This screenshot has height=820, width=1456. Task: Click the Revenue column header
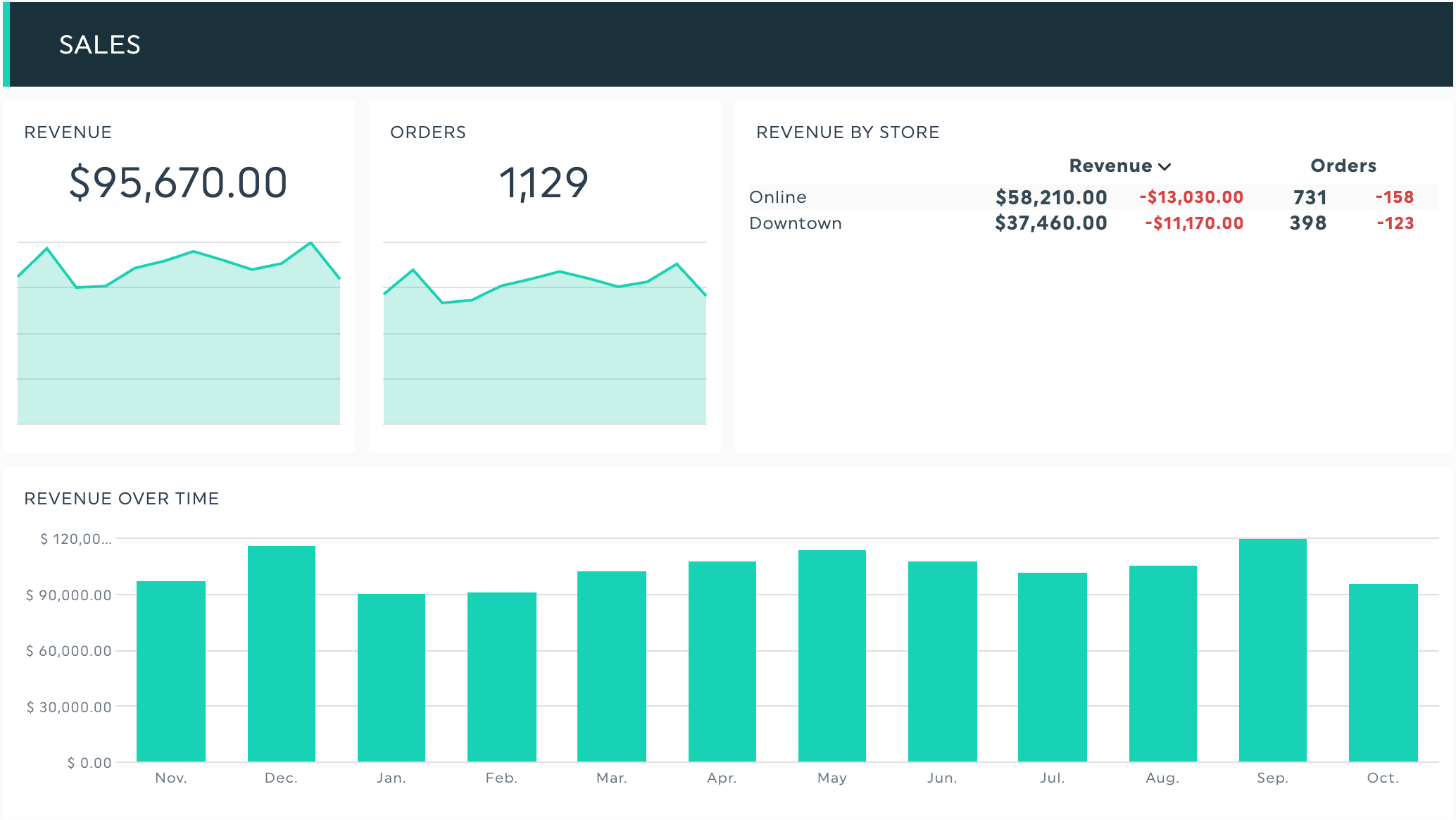click(1110, 166)
